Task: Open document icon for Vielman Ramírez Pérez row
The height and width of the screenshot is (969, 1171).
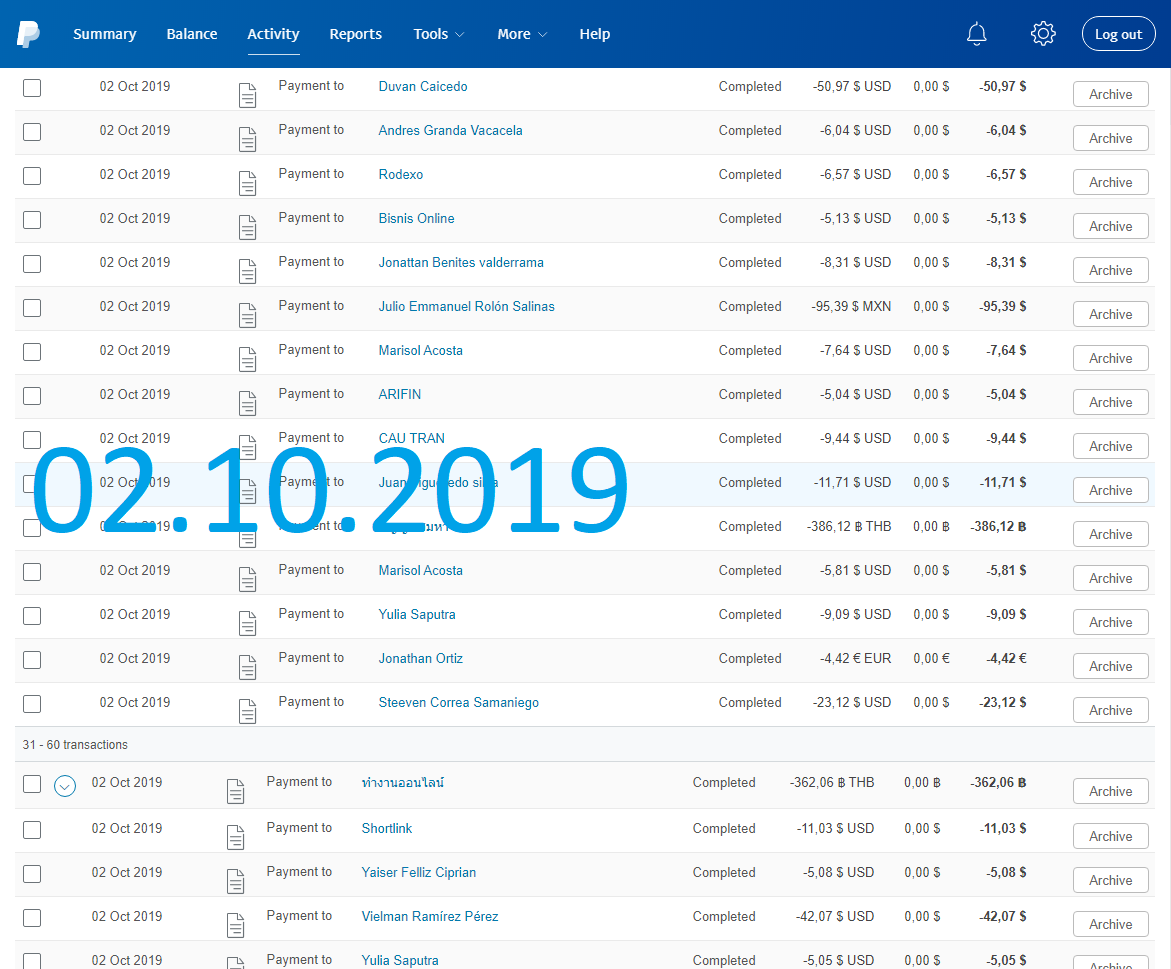Action: 235,925
